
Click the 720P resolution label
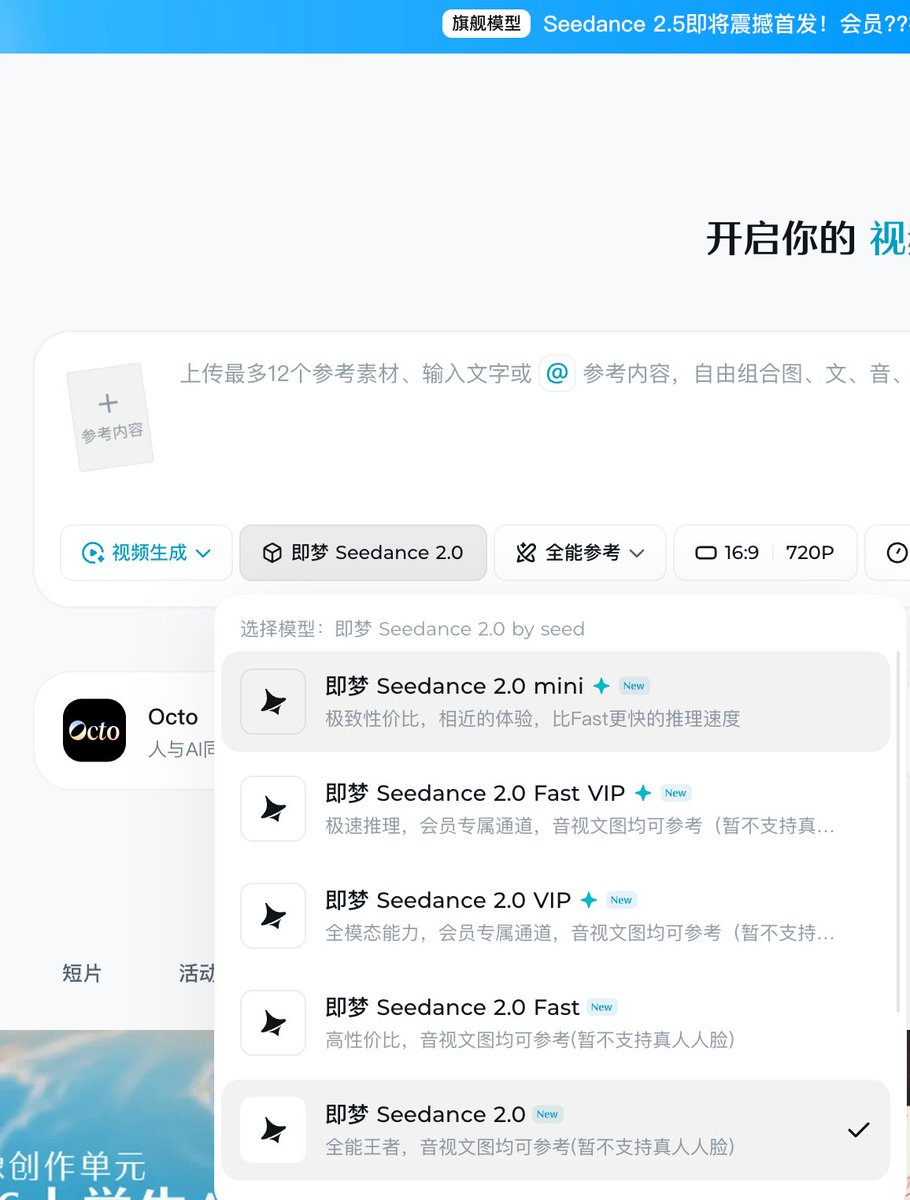[810, 553]
